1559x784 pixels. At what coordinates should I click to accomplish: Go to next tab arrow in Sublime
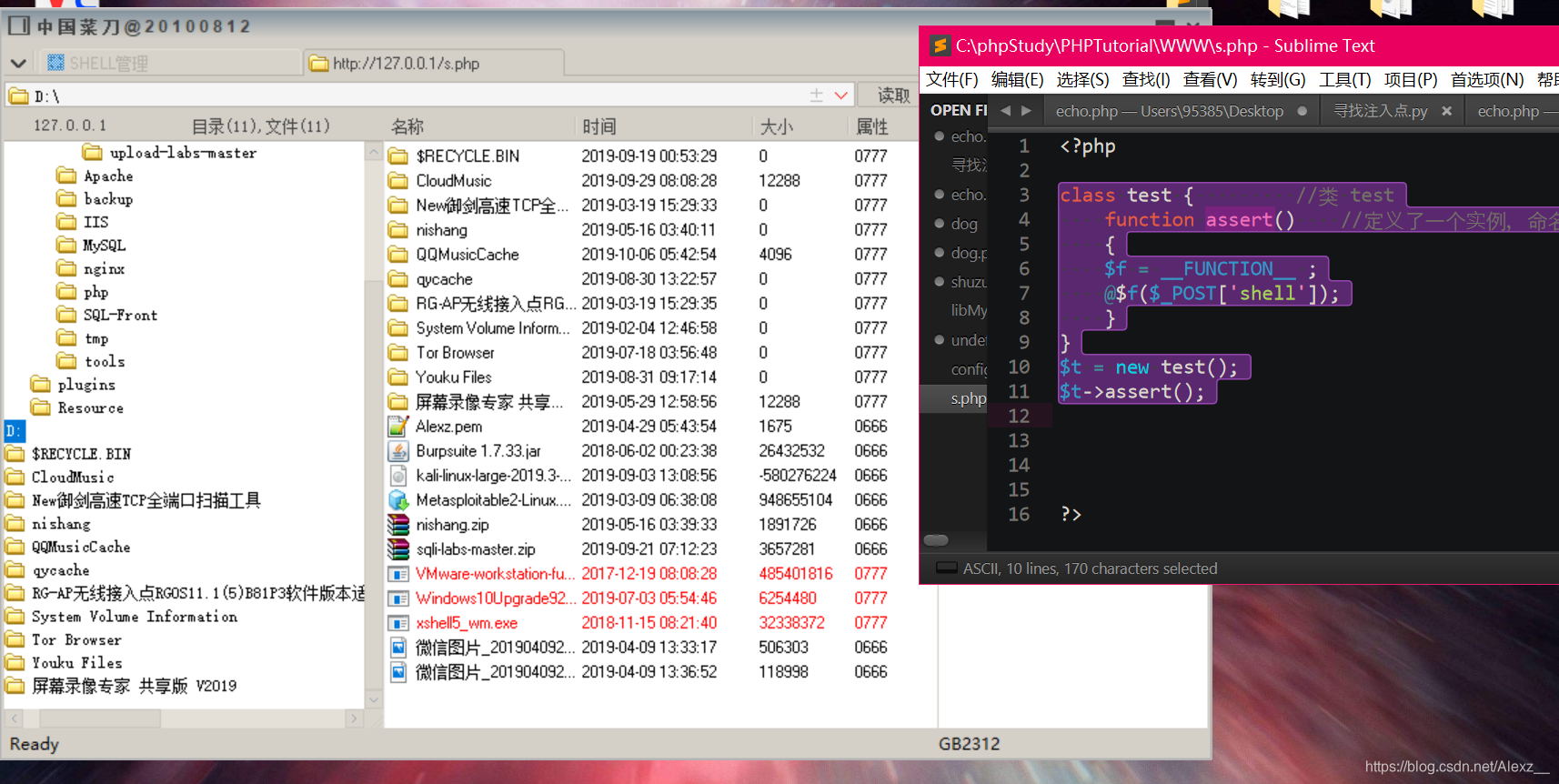(1026, 111)
